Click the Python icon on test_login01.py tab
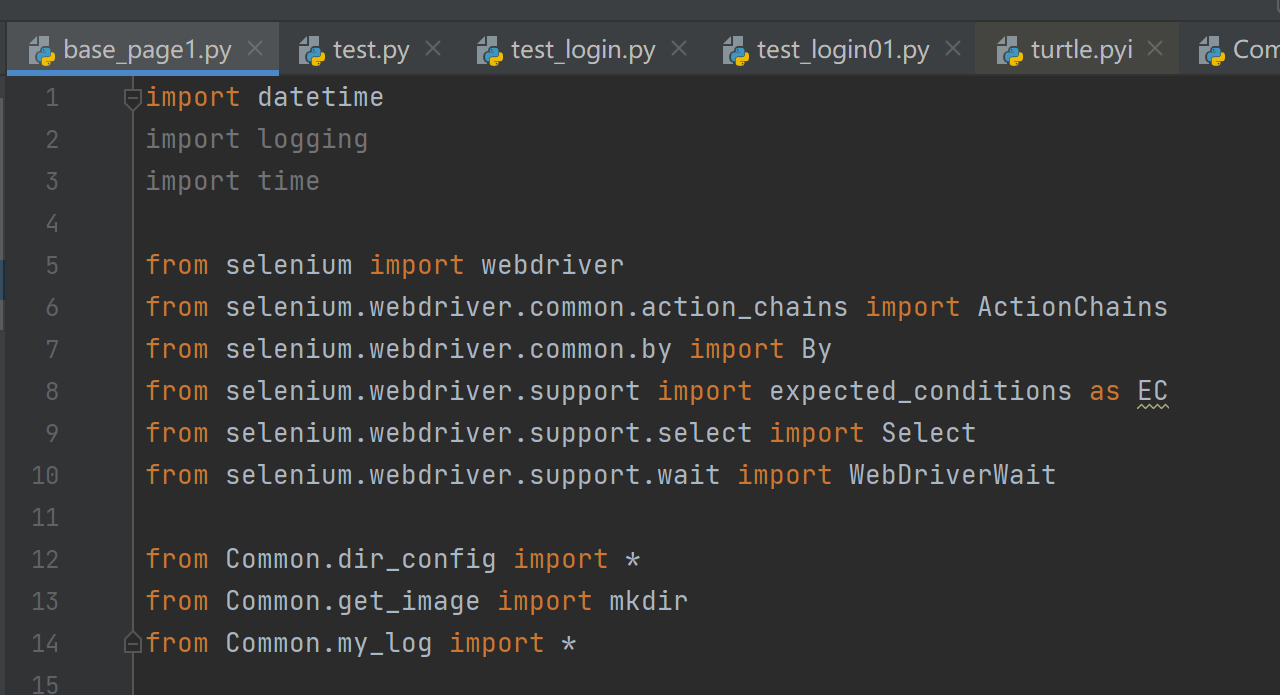 pos(736,50)
